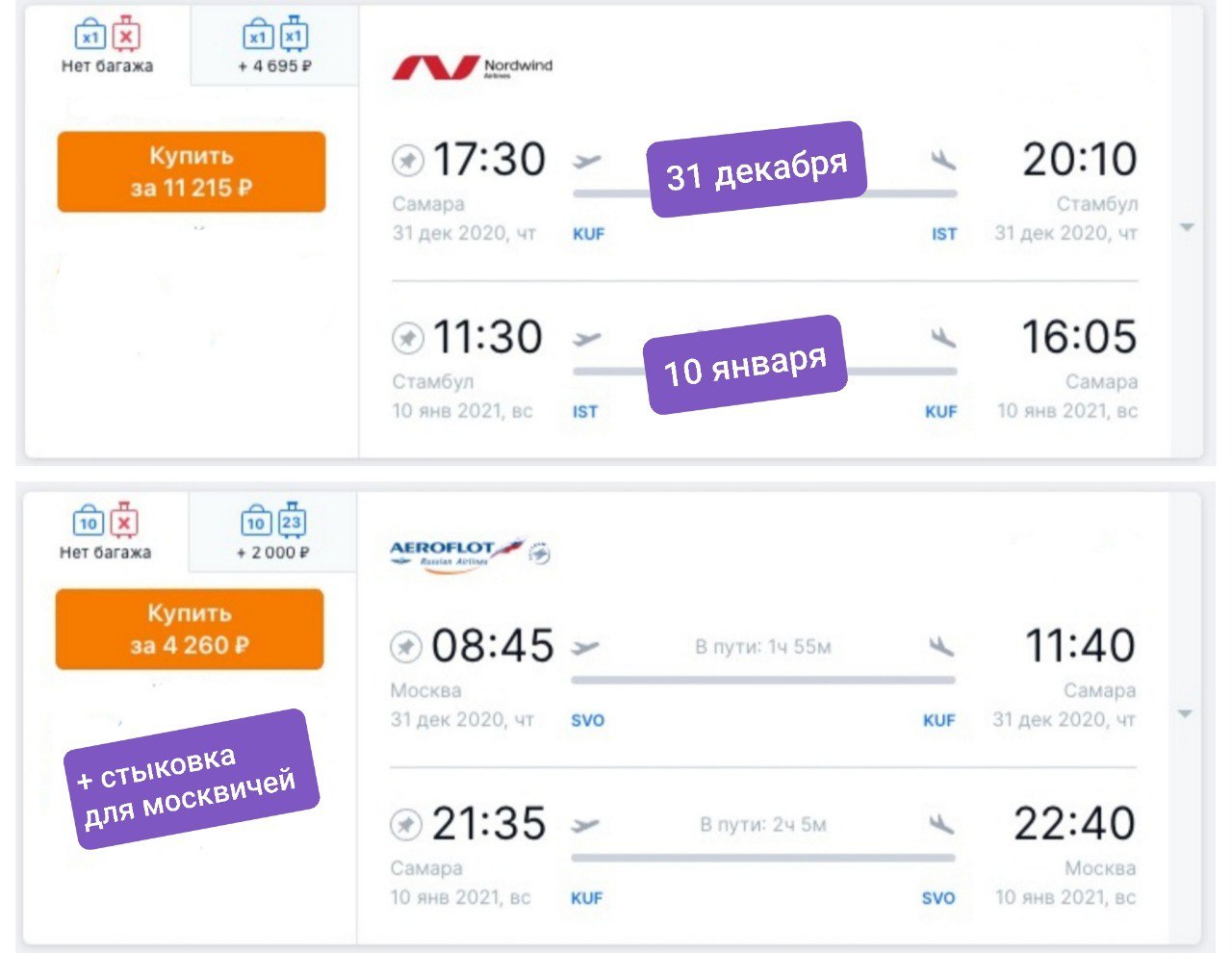The height and width of the screenshot is (953, 1232).
Task: Select Nordwind 'Нет багажа' fare tab
Action: 107,48
